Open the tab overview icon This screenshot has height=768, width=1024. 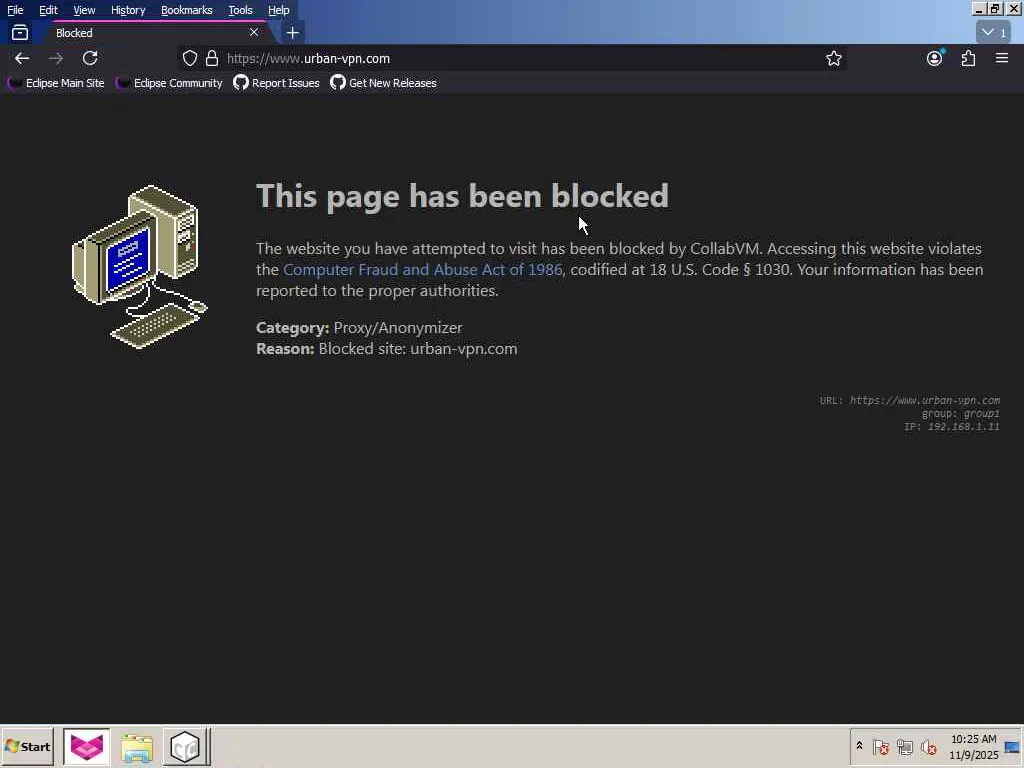20,32
